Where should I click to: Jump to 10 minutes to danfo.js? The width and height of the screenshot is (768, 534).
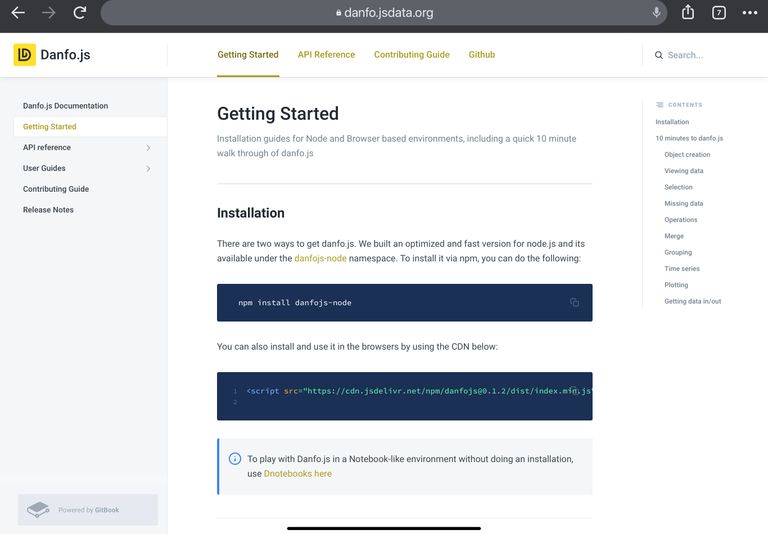tap(689, 138)
